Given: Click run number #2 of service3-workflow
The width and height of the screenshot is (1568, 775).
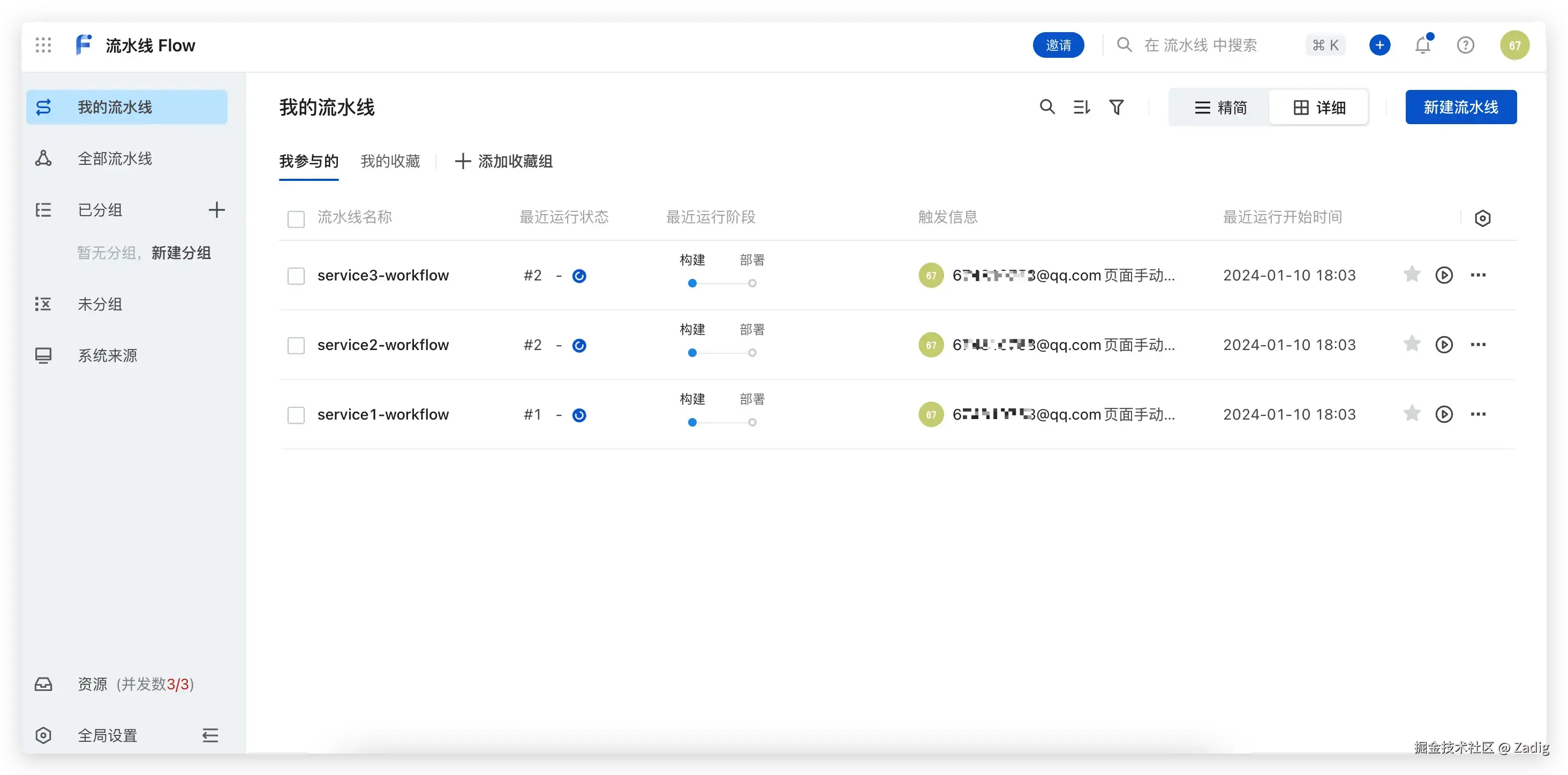Looking at the screenshot, I should 533,275.
